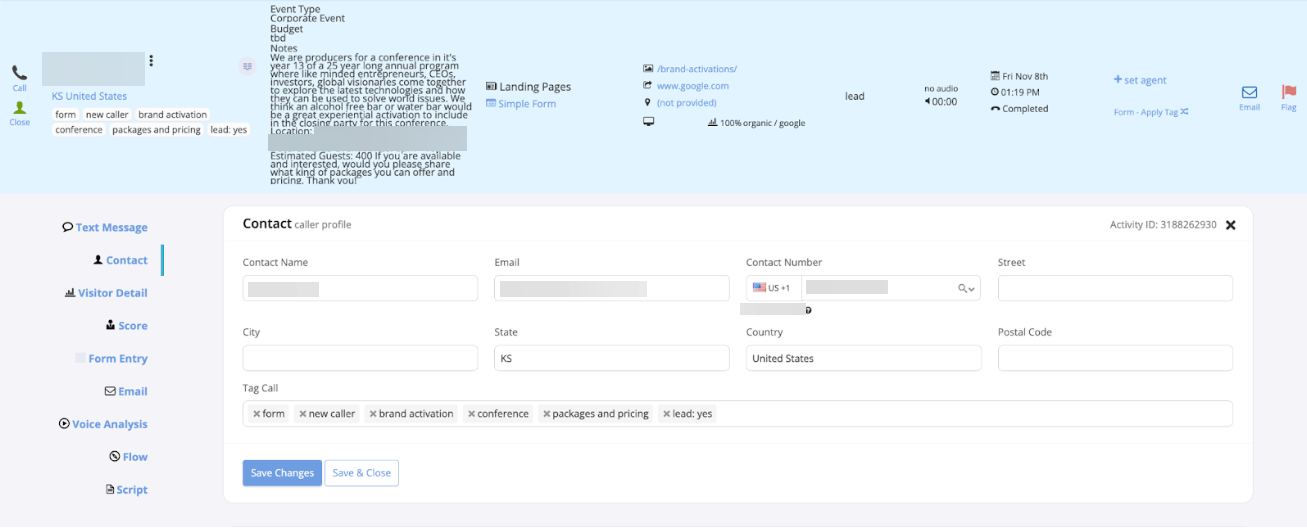Remove the 'new caller' tag via its x

[x=302, y=414]
